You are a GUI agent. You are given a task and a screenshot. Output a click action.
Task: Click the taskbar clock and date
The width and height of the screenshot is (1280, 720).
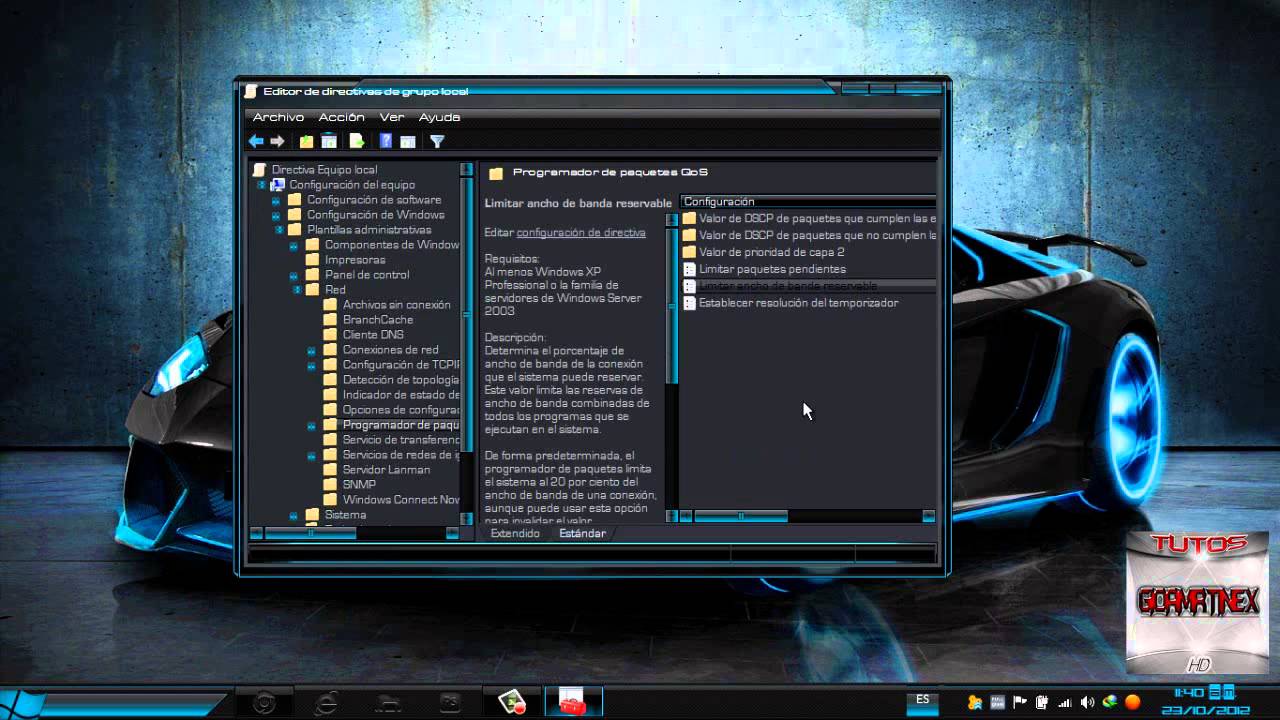(x=1205, y=702)
